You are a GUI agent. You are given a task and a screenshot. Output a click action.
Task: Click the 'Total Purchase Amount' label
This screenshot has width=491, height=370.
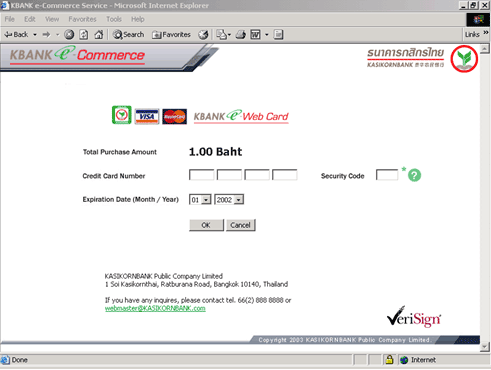pyautogui.click(x=120, y=152)
